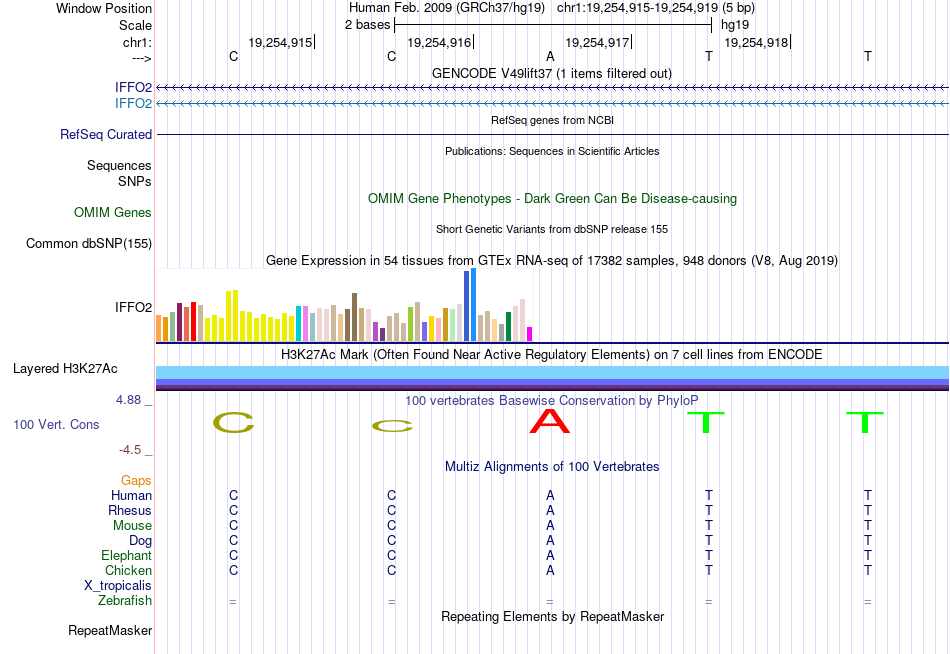Image resolution: width=950 pixels, height=654 pixels.
Task: Select the light blue IFFO2 transcript label
Action: click(x=133, y=103)
